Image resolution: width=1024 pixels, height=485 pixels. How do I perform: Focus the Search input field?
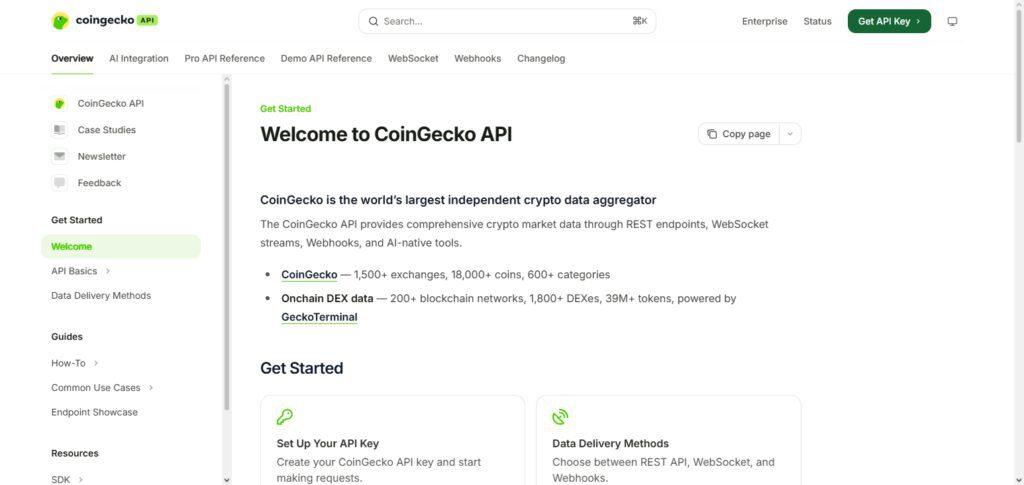(507, 22)
